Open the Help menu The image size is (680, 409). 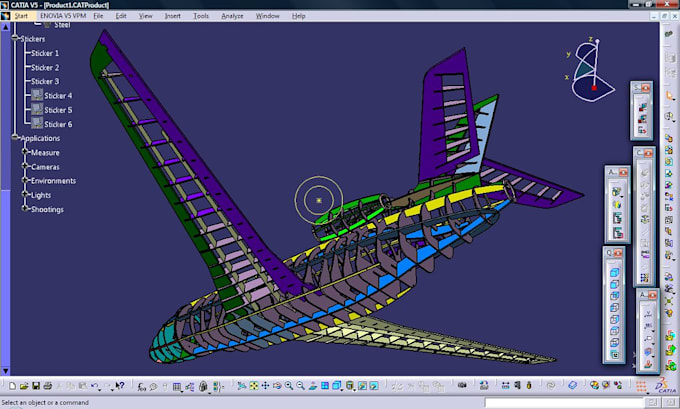299,16
